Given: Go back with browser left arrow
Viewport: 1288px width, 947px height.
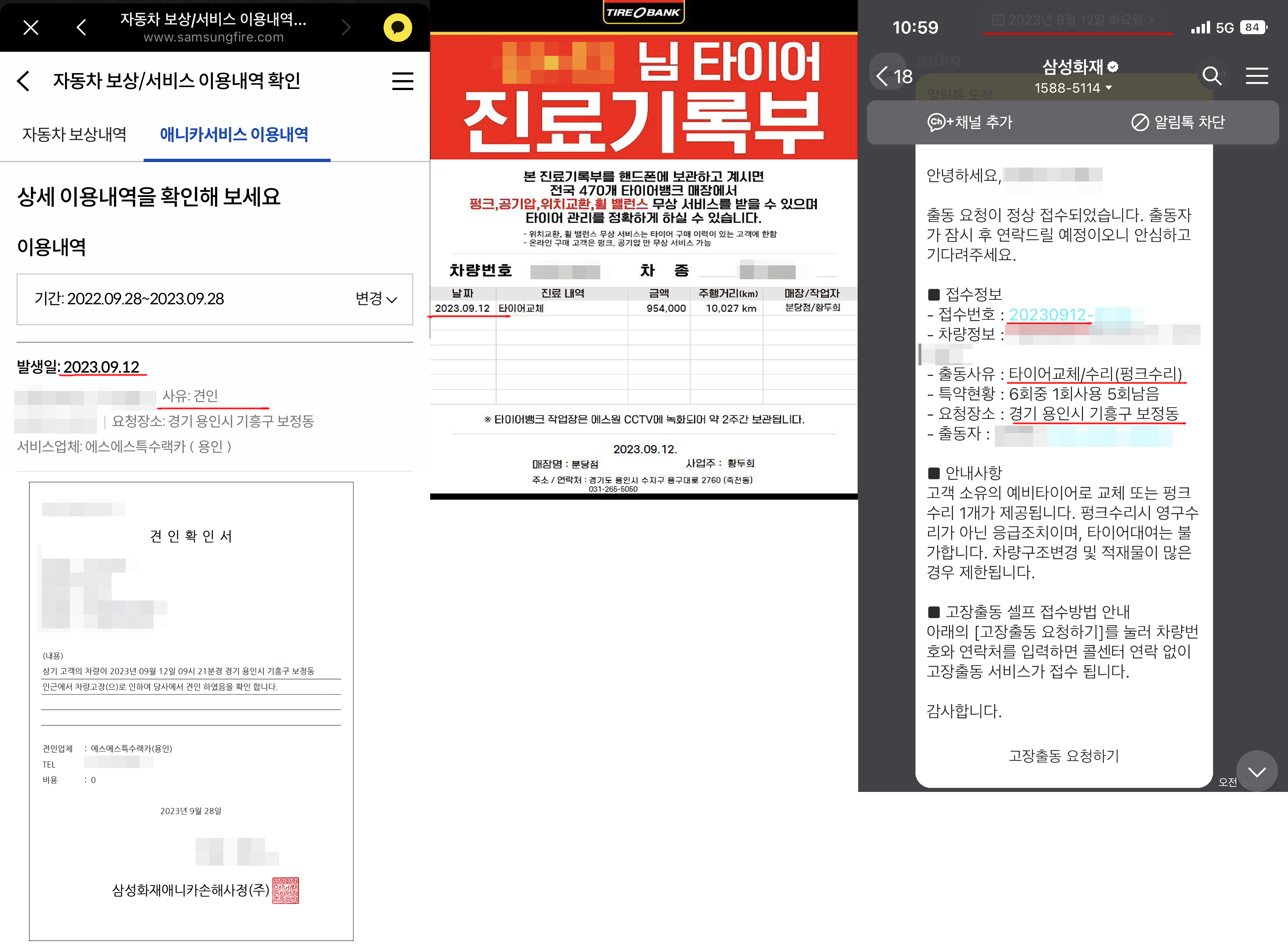Looking at the screenshot, I should click(x=81, y=27).
